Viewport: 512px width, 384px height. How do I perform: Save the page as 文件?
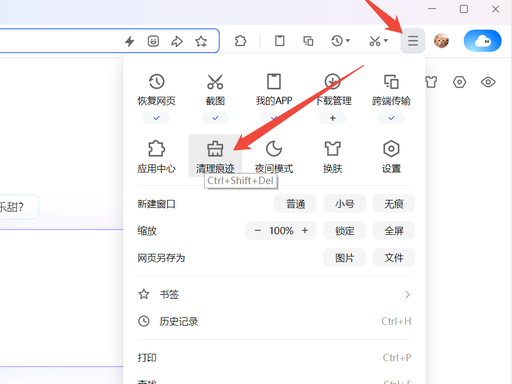pyautogui.click(x=394, y=257)
